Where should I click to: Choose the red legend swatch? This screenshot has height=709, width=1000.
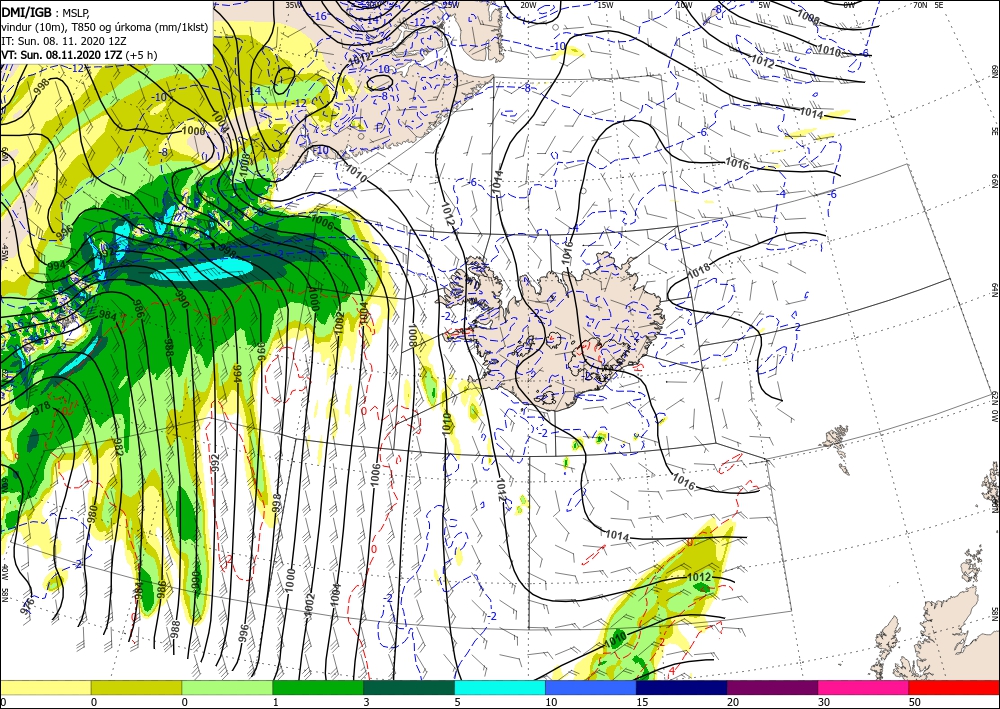pyautogui.click(x=954, y=687)
